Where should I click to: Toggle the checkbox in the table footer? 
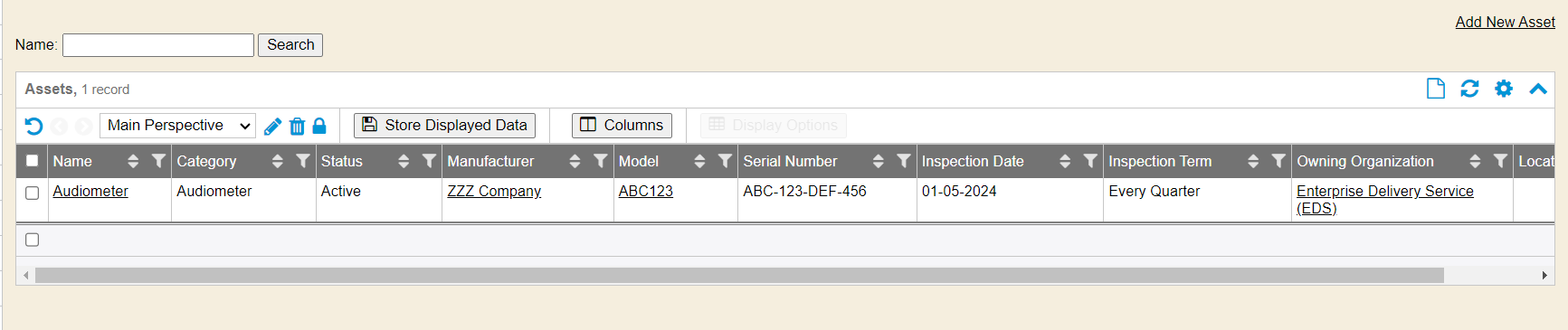pyautogui.click(x=33, y=240)
